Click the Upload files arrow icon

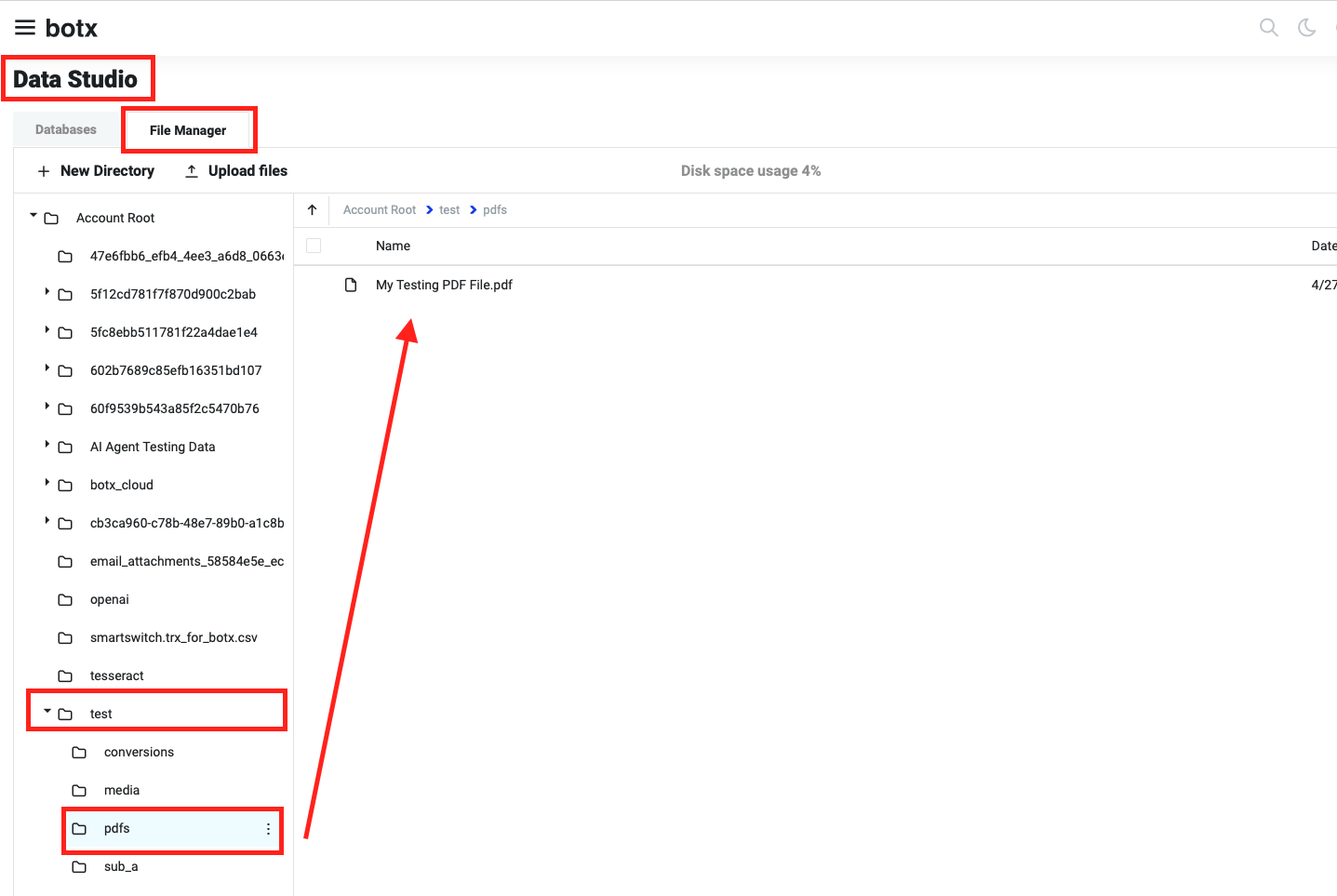pos(191,170)
